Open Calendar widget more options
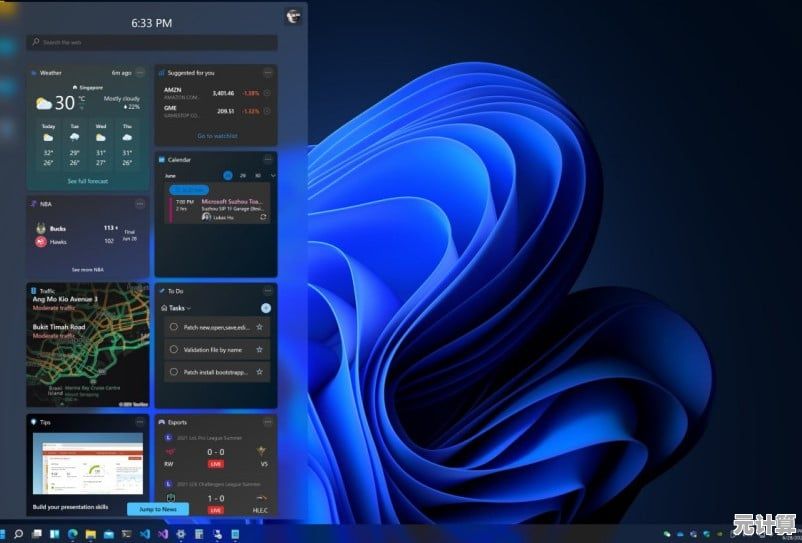Image resolution: width=802 pixels, height=543 pixels. click(x=268, y=159)
